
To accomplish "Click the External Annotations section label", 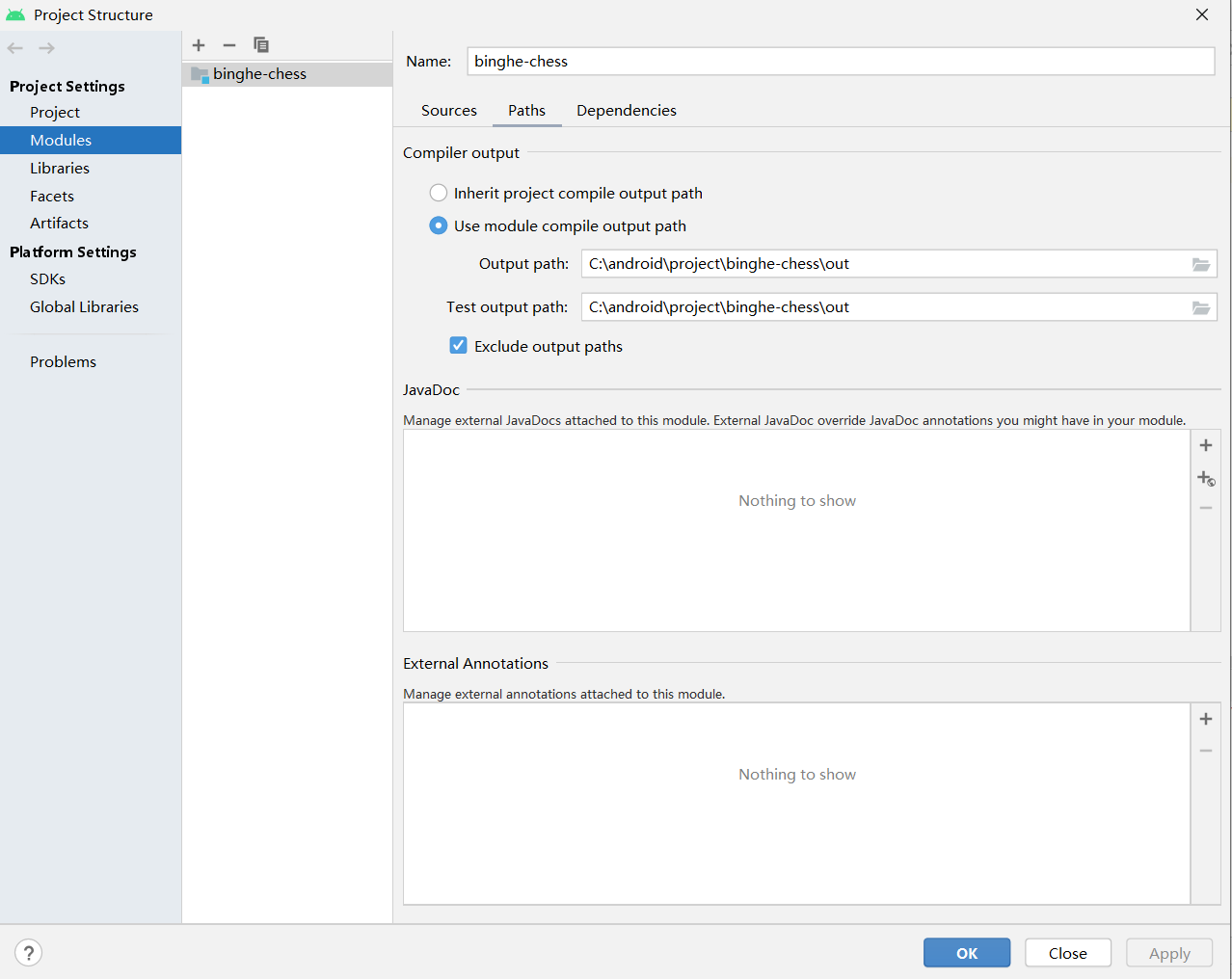I will (475, 663).
